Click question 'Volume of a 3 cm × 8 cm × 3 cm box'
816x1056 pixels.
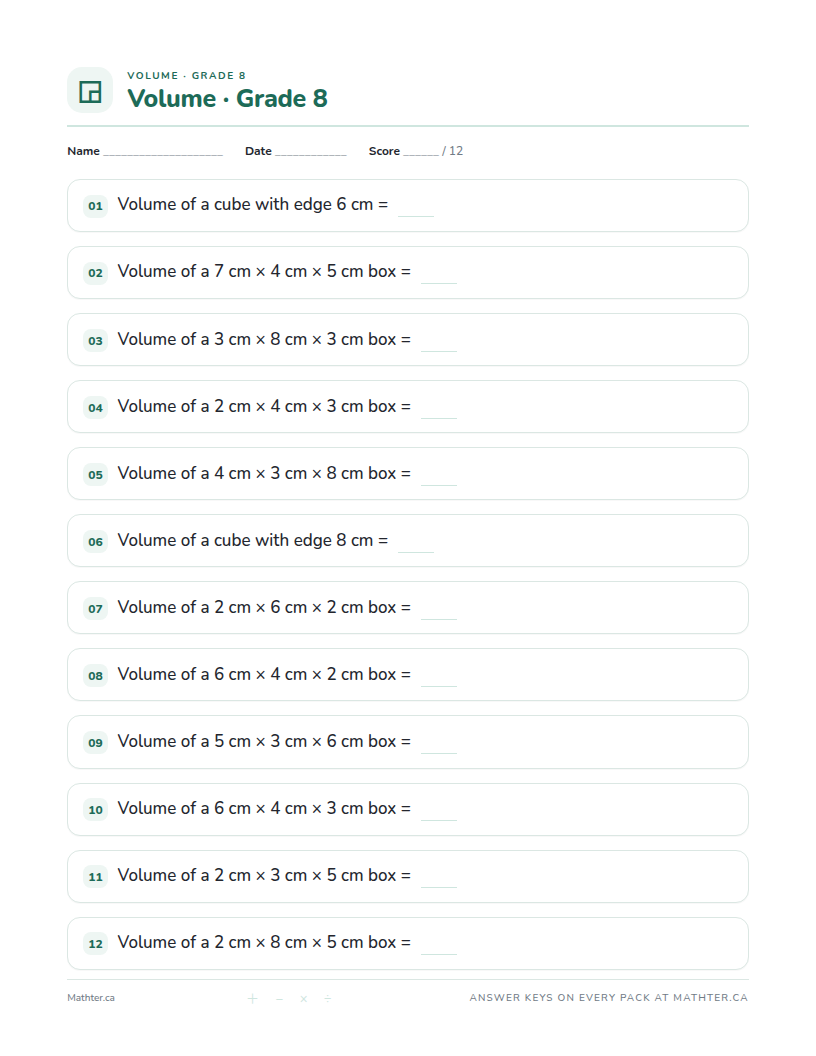coord(264,339)
